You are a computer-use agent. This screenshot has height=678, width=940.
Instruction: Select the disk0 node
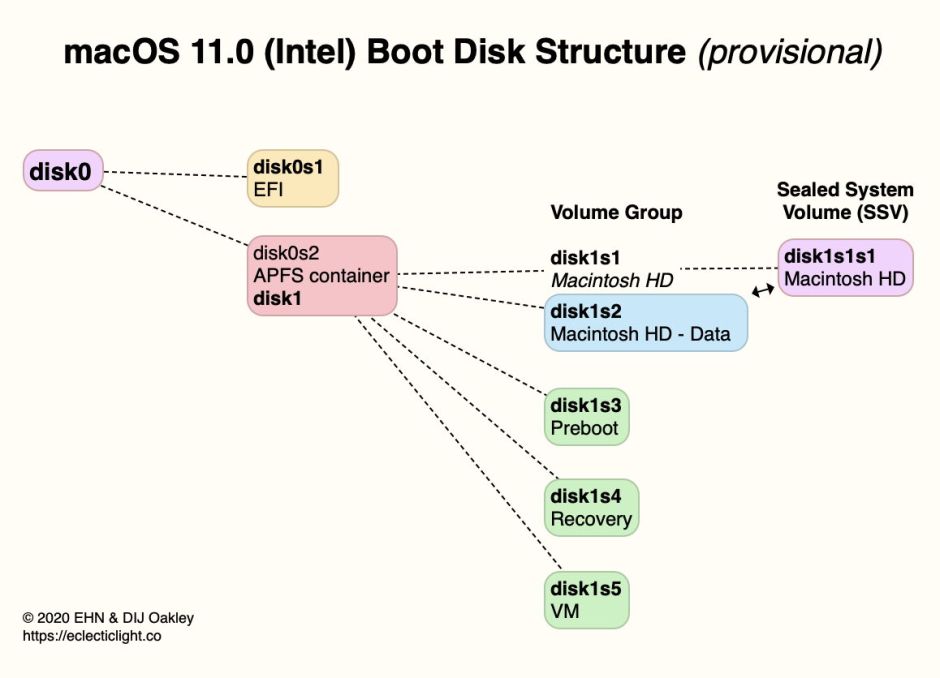(61, 172)
